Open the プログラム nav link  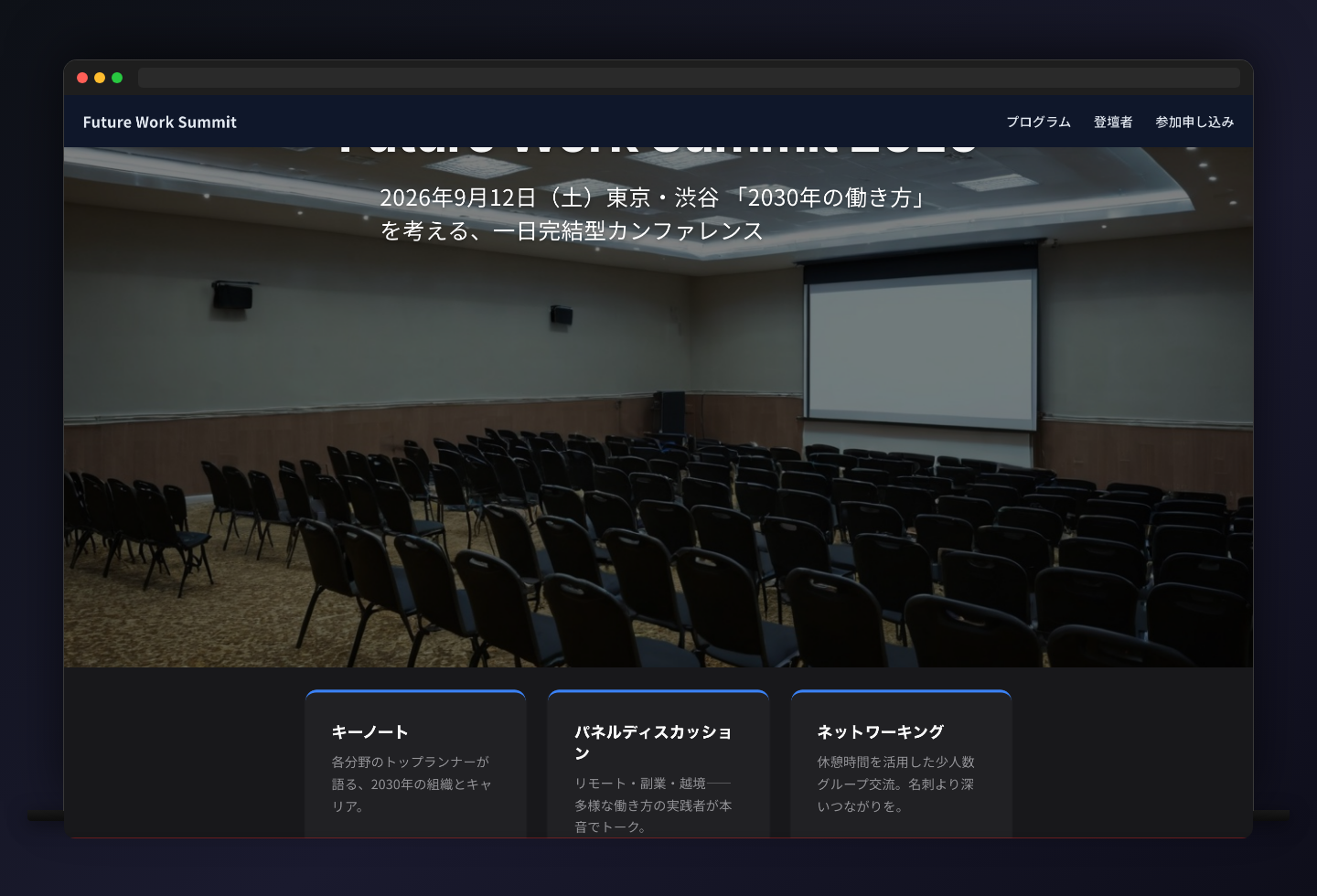[x=1038, y=123]
